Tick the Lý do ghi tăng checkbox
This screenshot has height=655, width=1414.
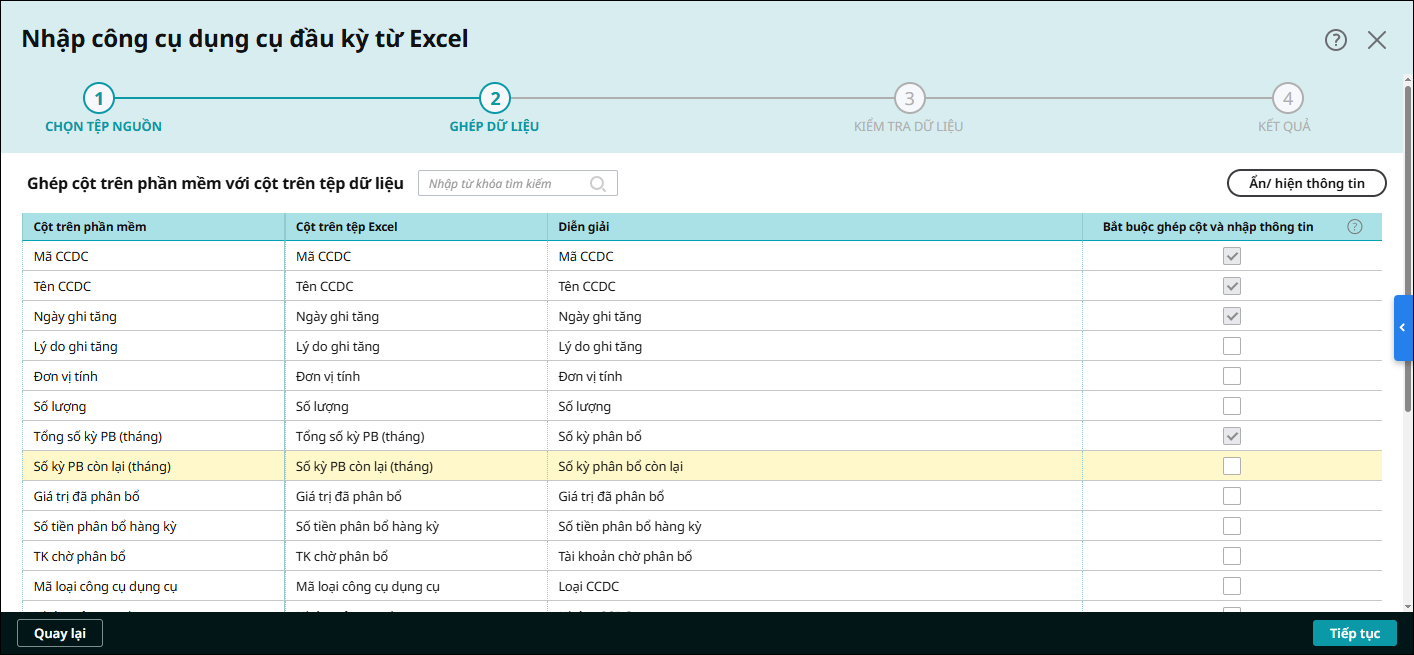tap(1232, 346)
